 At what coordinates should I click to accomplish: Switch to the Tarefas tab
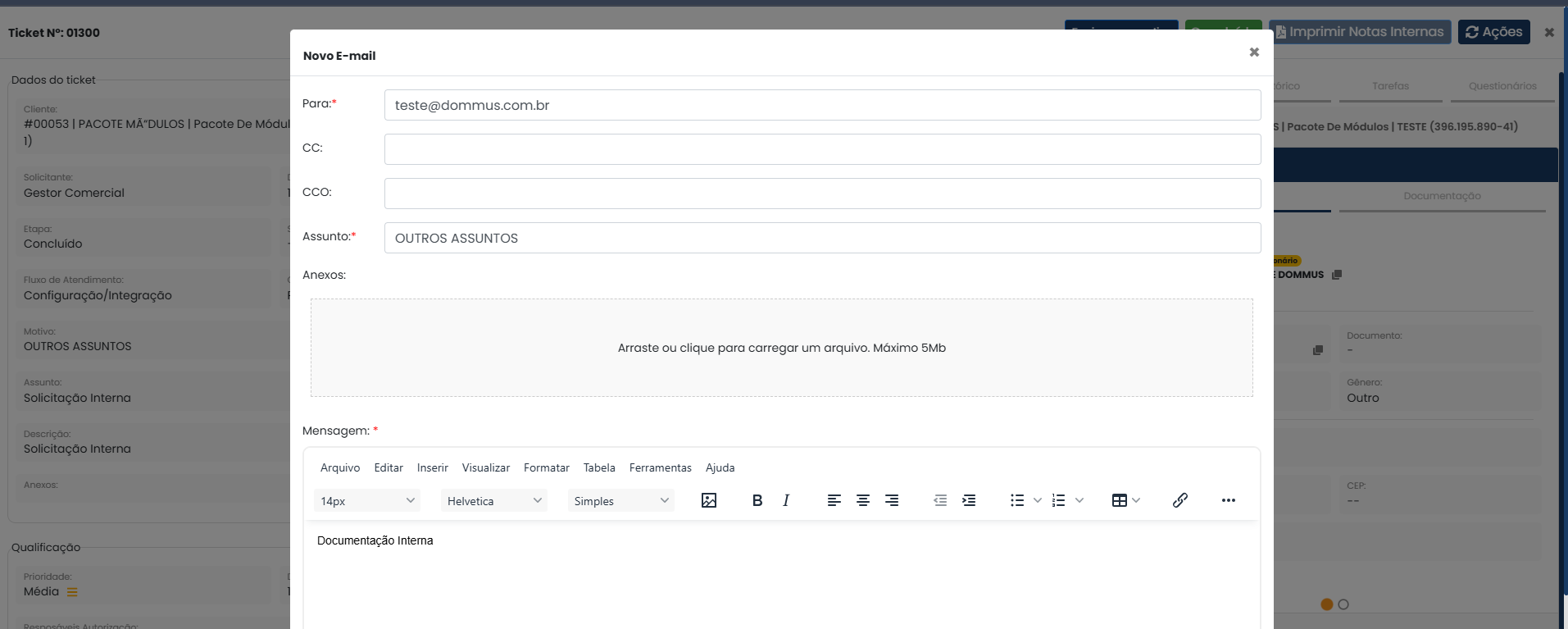click(1391, 86)
